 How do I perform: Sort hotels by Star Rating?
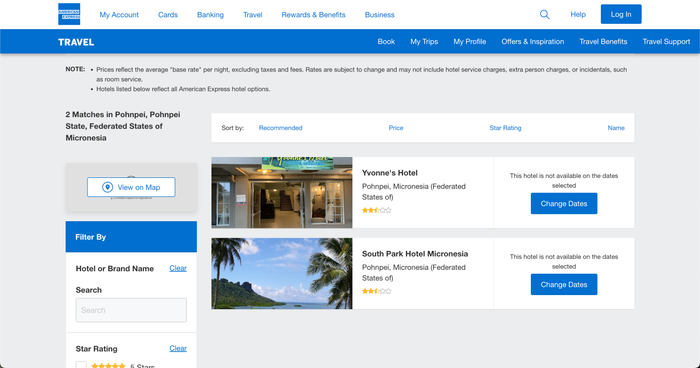505,128
